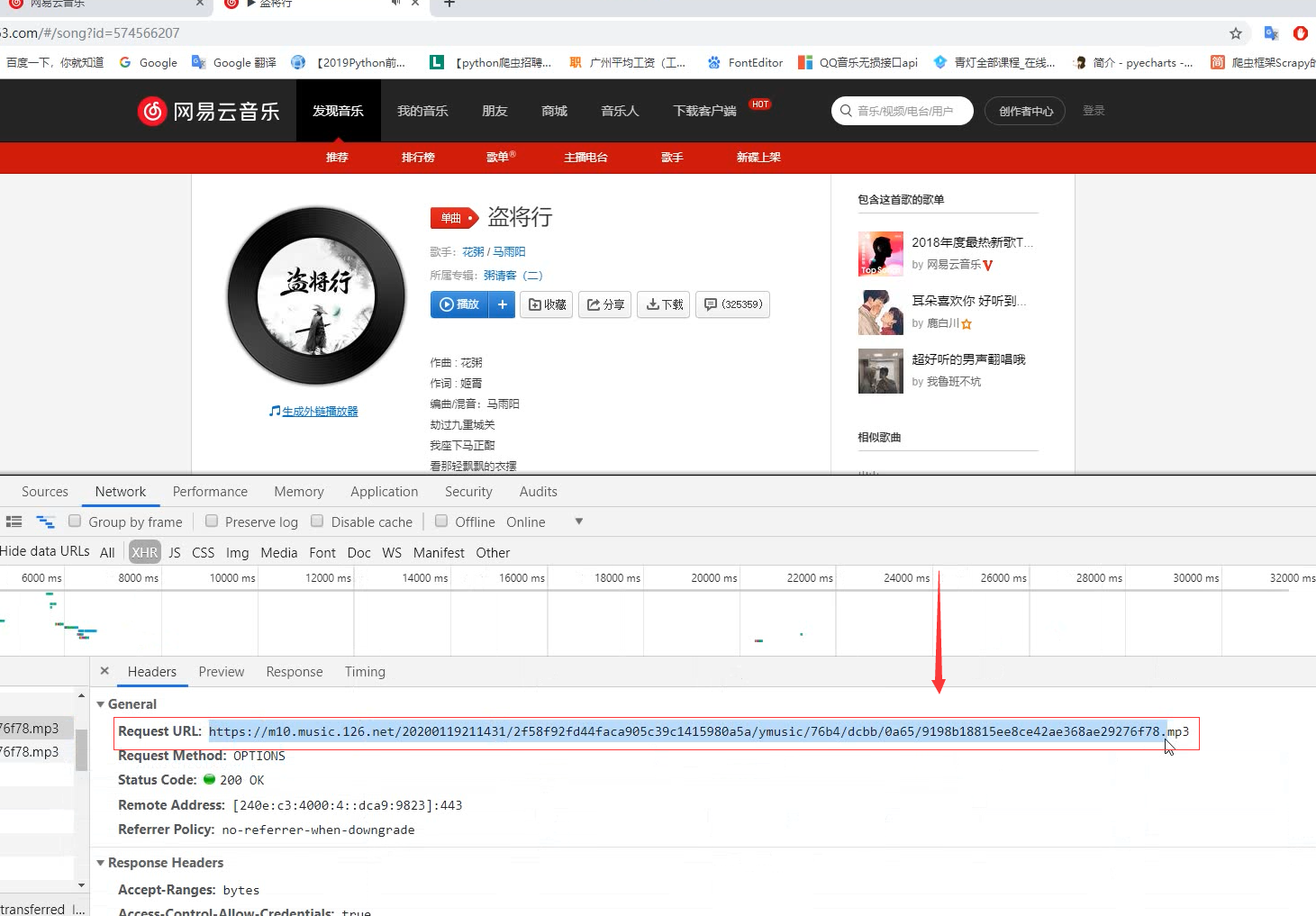This screenshot has width=1316, height=916.
Task: Open singer 马雨阳 link
Action: click(x=509, y=251)
